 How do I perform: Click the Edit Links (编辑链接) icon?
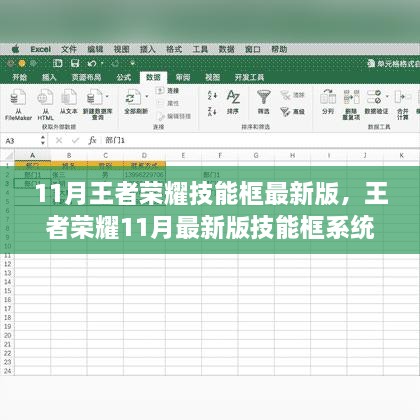tap(161, 116)
